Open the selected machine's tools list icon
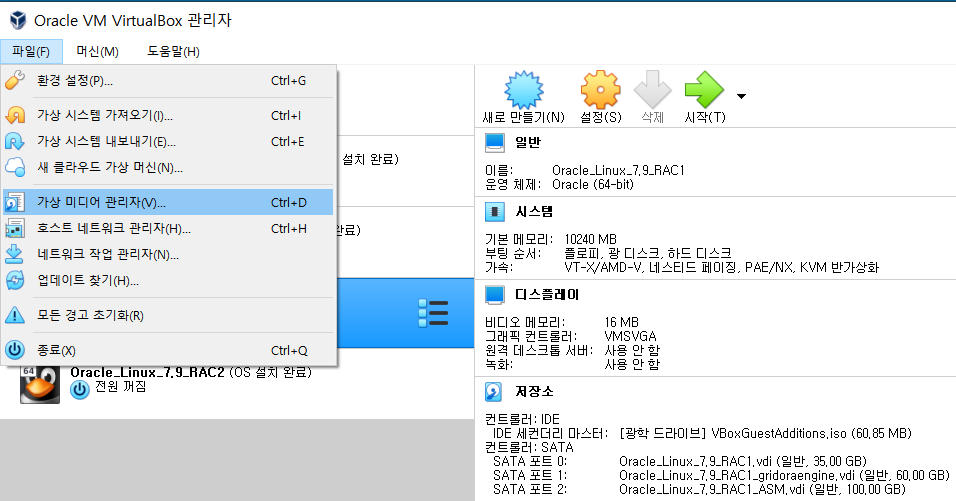The width and height of the screenshot is (956, 501). [x=433, y=313]
